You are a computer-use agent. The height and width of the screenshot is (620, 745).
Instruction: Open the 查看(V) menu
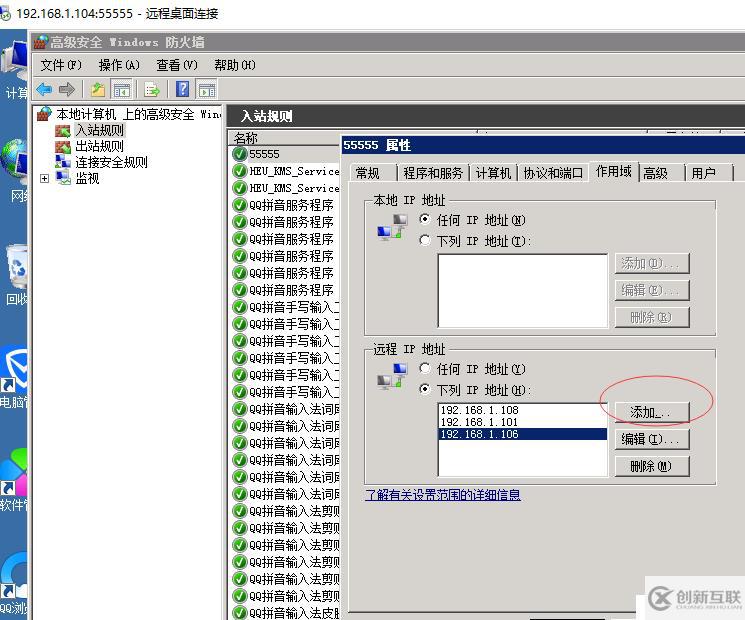coord(177,65)
